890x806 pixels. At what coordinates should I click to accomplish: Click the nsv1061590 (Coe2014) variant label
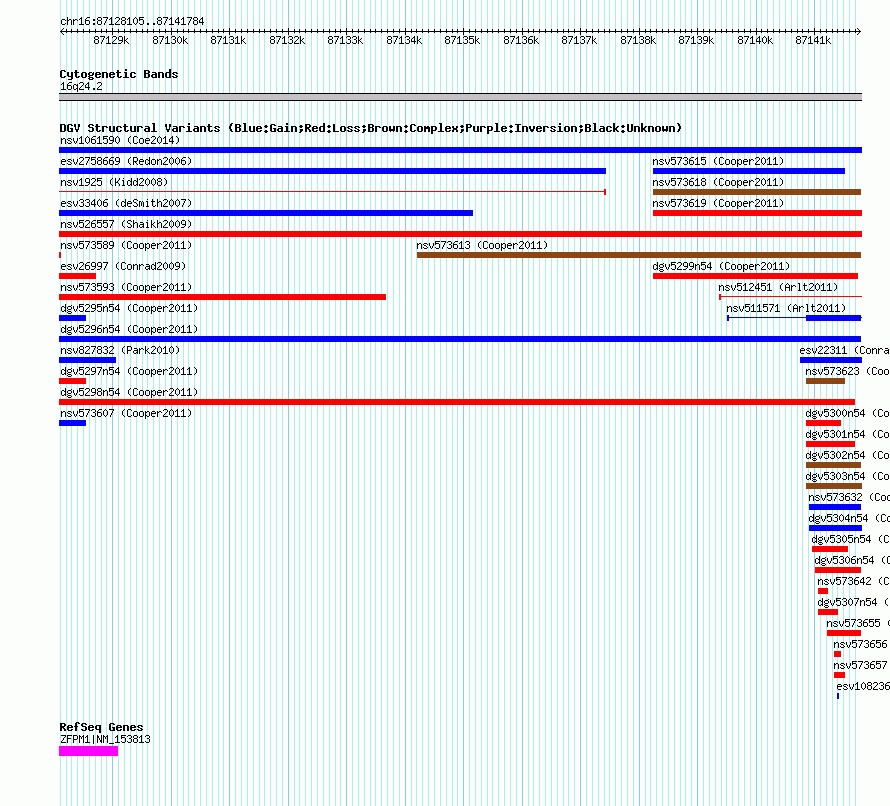click(x=120, y=140)
